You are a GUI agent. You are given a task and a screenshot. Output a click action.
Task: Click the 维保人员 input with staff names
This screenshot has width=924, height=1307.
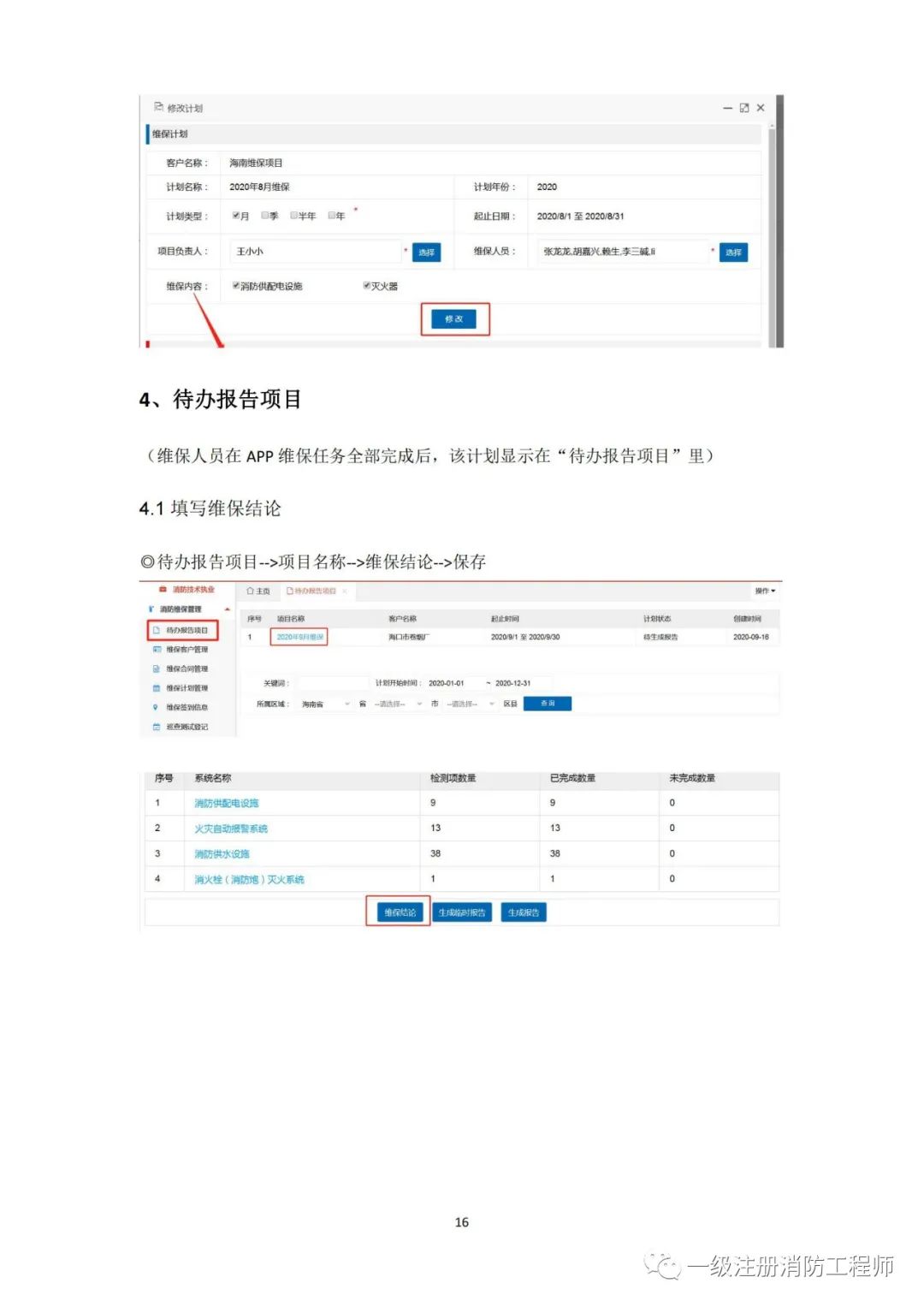[623, 252]
